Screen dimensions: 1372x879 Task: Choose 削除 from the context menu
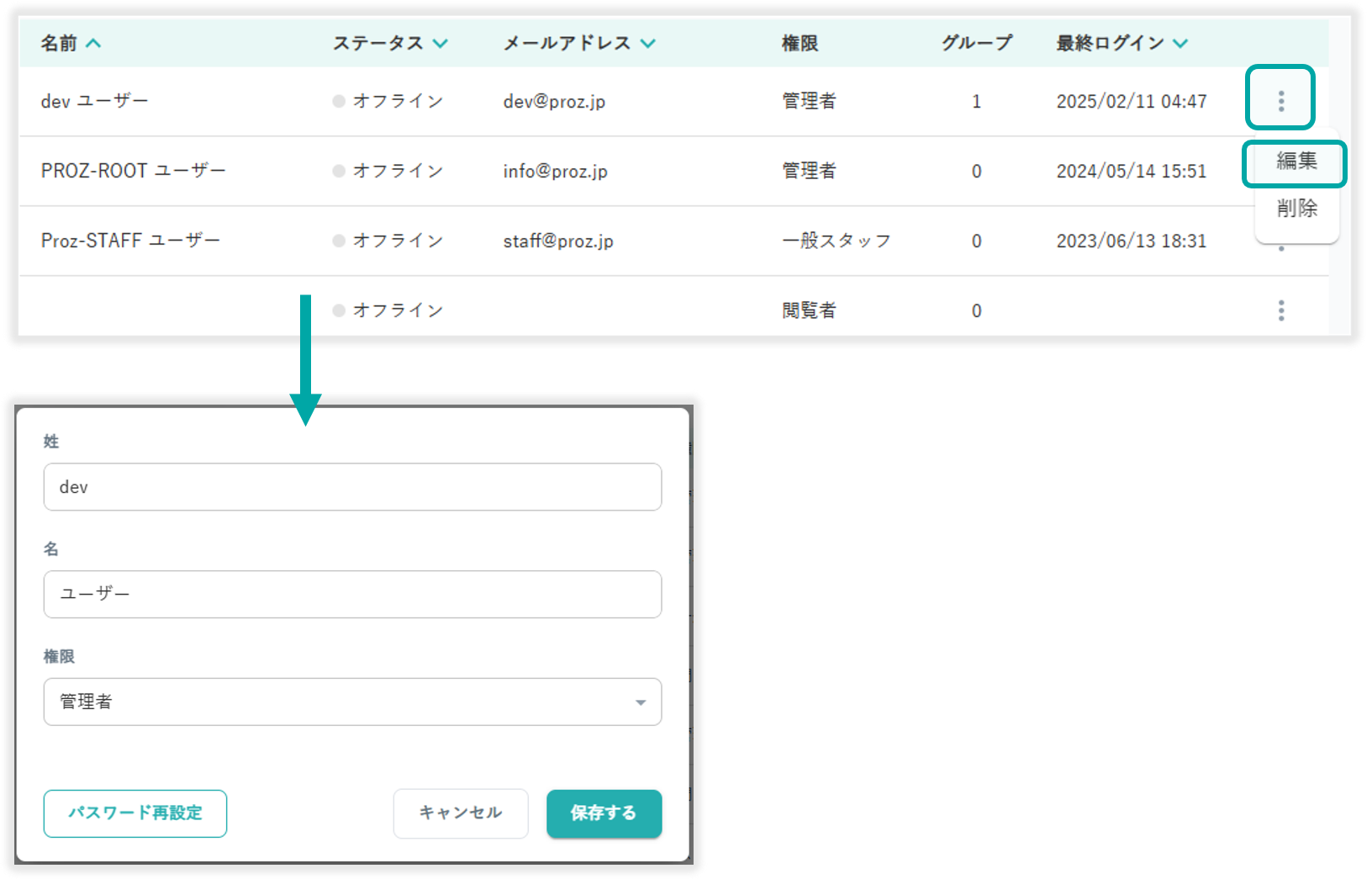(1295, 208)
